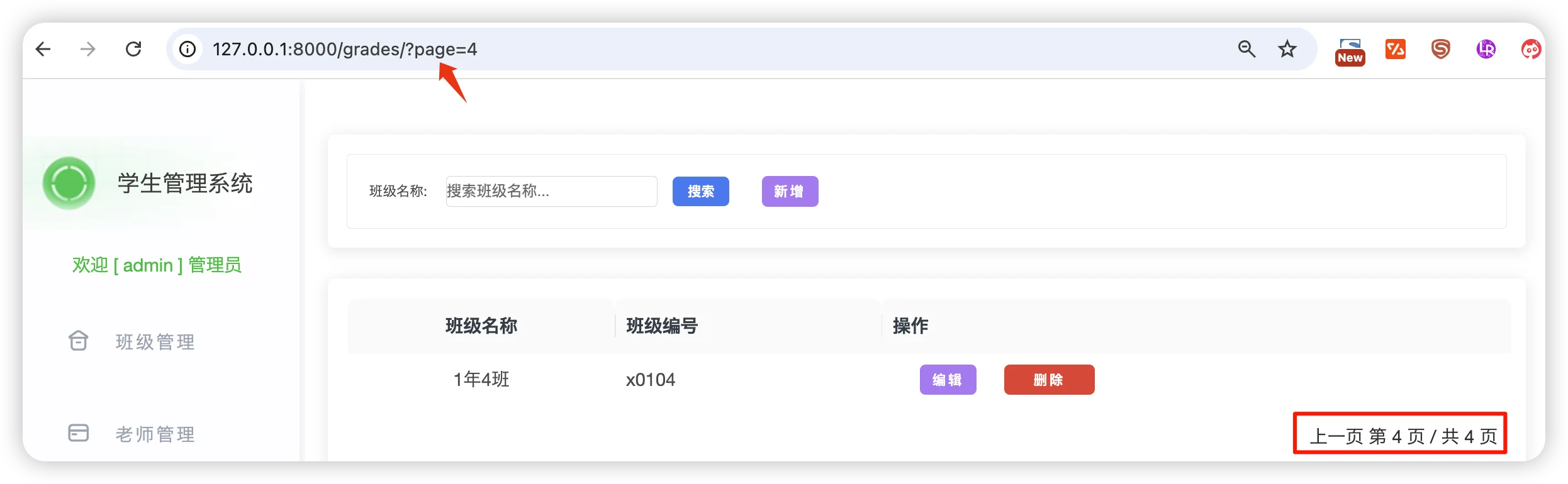1568x484 pixels.
Task: Click the blue 搜索 button
Action: [701, 191]
